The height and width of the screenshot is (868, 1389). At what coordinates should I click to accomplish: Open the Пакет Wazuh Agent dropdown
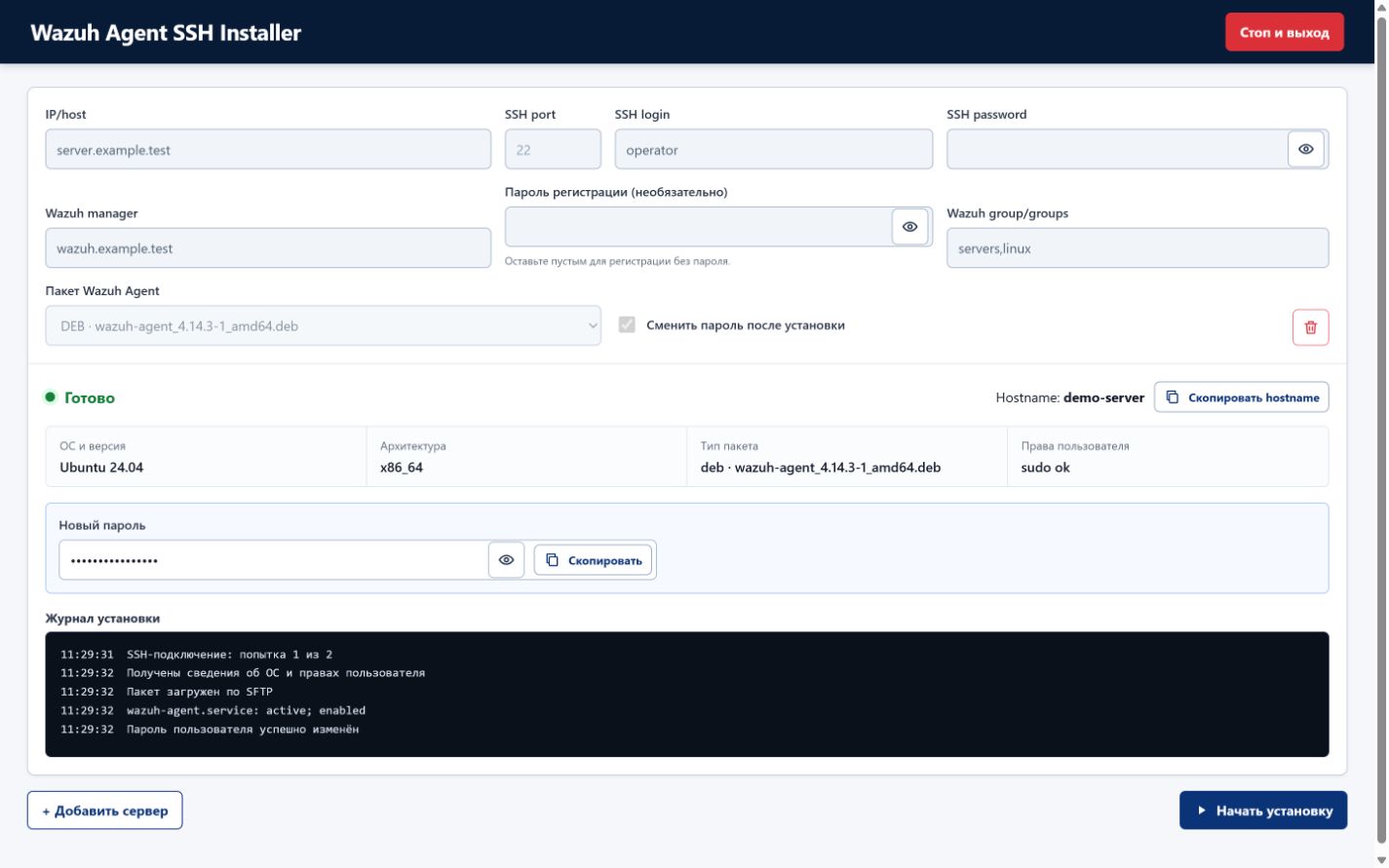pos(323,325)
